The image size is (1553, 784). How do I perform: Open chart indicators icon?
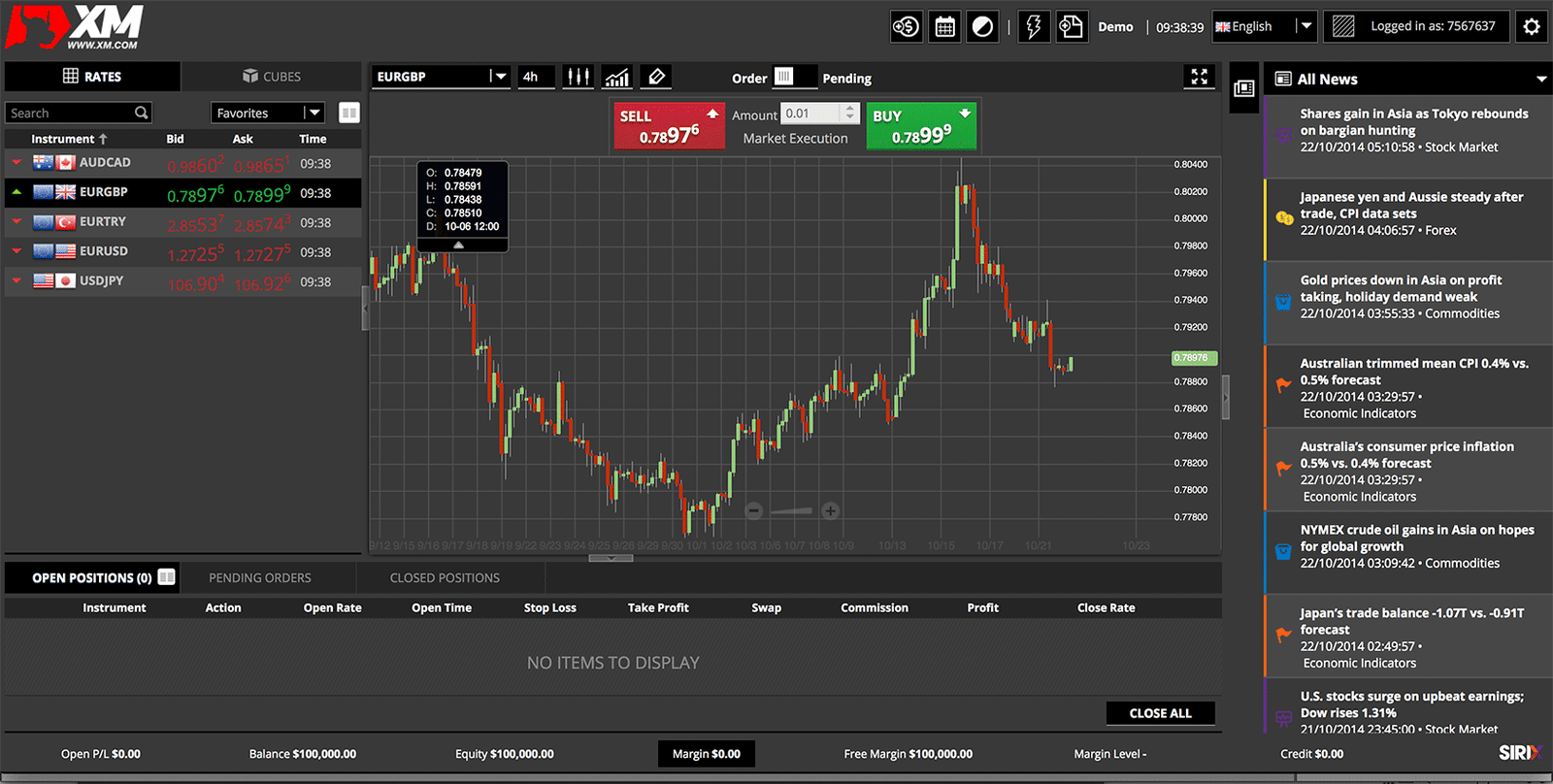[x=617, y=77]
